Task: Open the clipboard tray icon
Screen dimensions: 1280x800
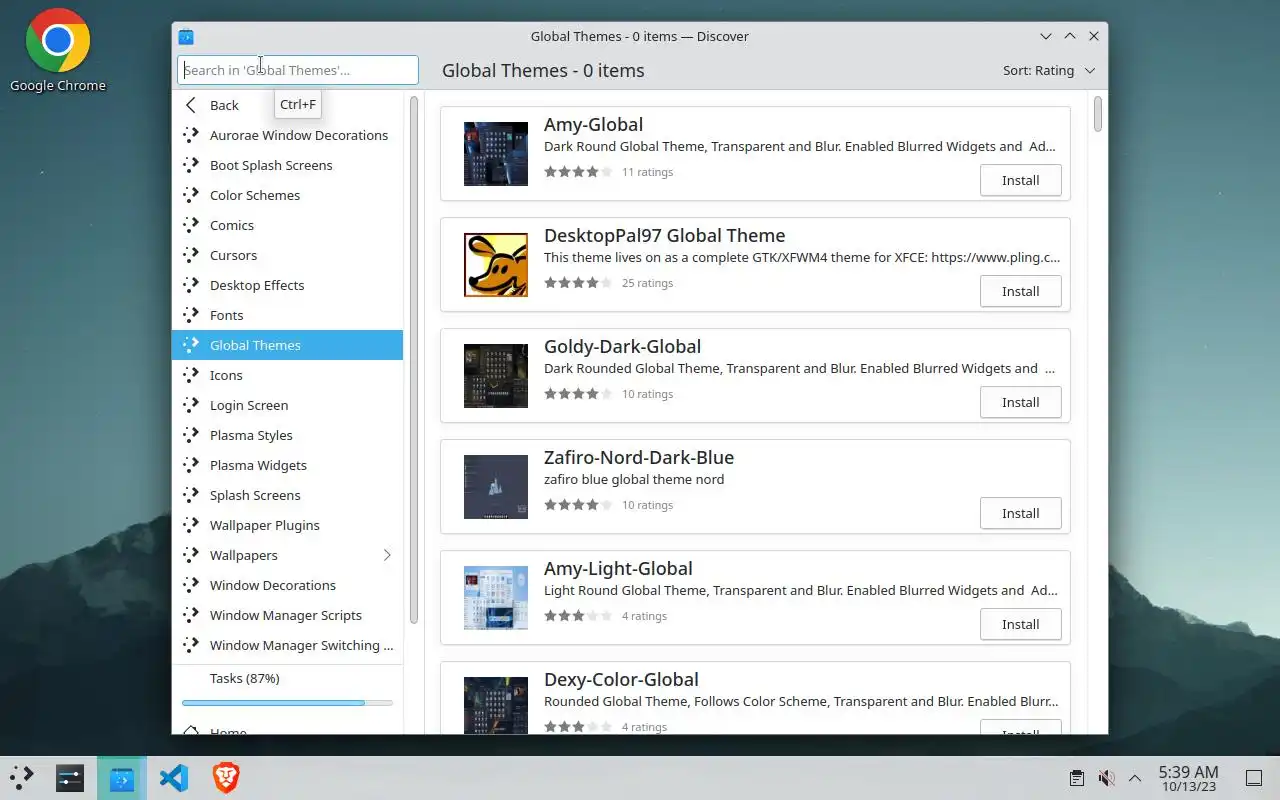Action: [x=1077, y=778]
